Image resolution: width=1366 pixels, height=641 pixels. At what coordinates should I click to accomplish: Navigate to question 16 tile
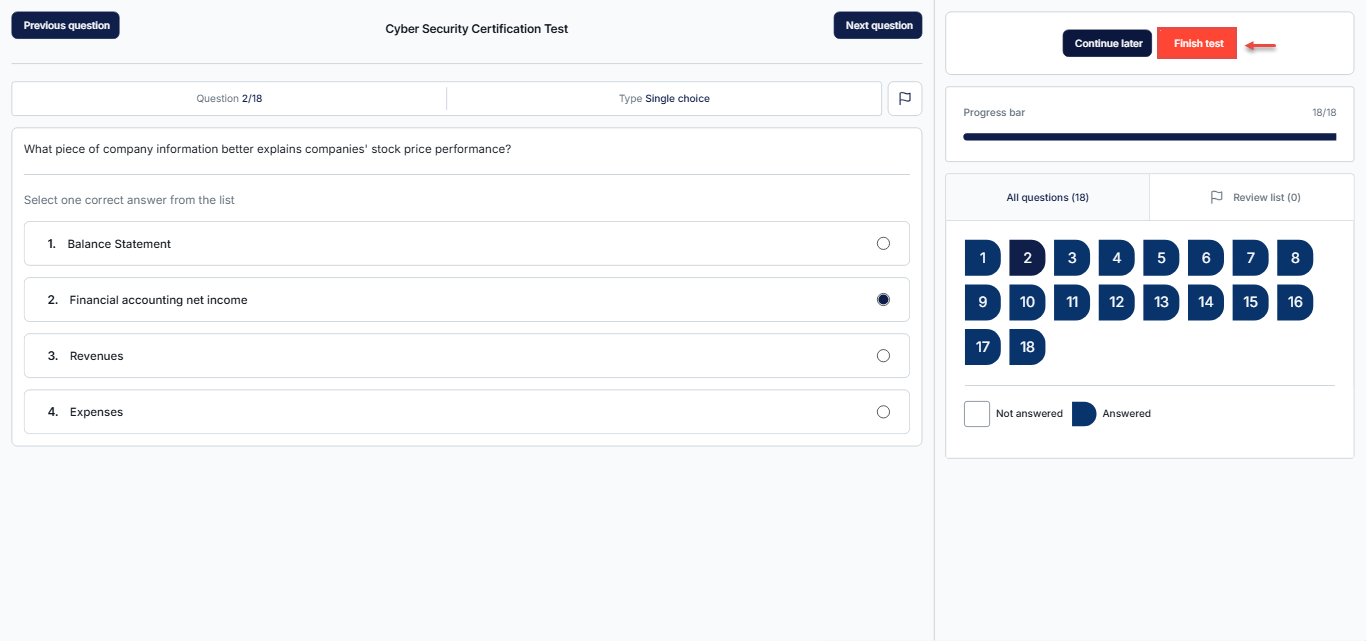[x=1295, y=302]
